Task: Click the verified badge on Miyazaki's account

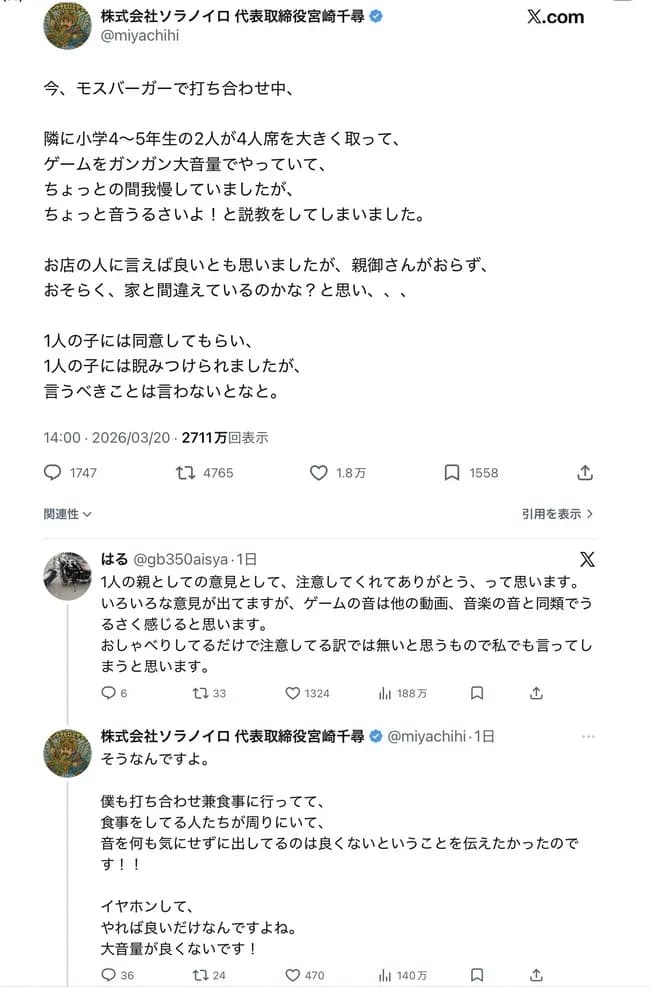Action: 376,15
